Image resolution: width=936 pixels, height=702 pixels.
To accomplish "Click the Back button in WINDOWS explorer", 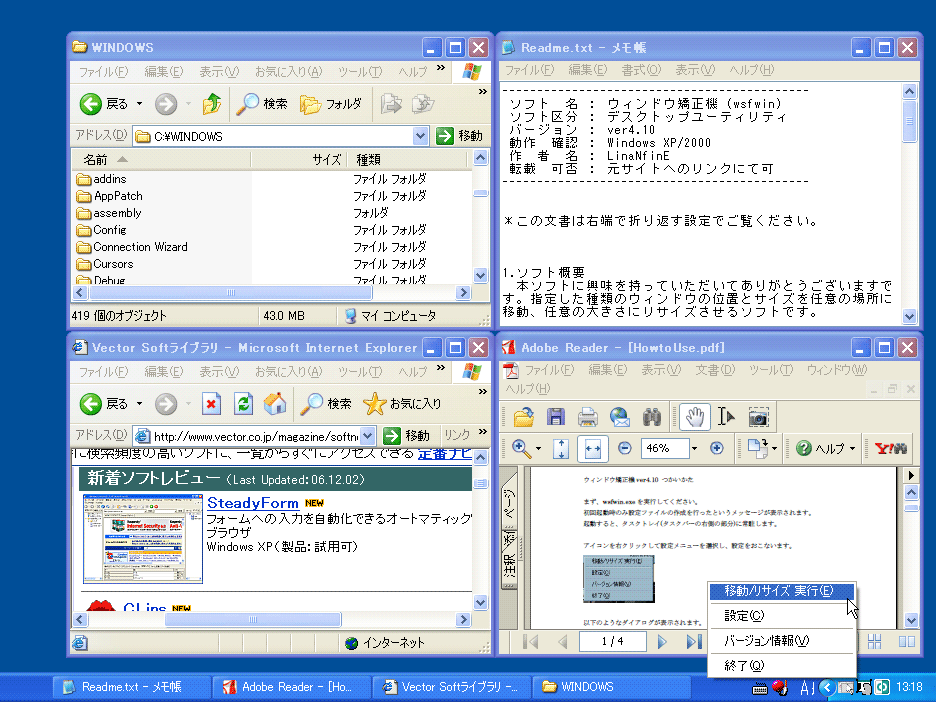I will tap(104, 104).
